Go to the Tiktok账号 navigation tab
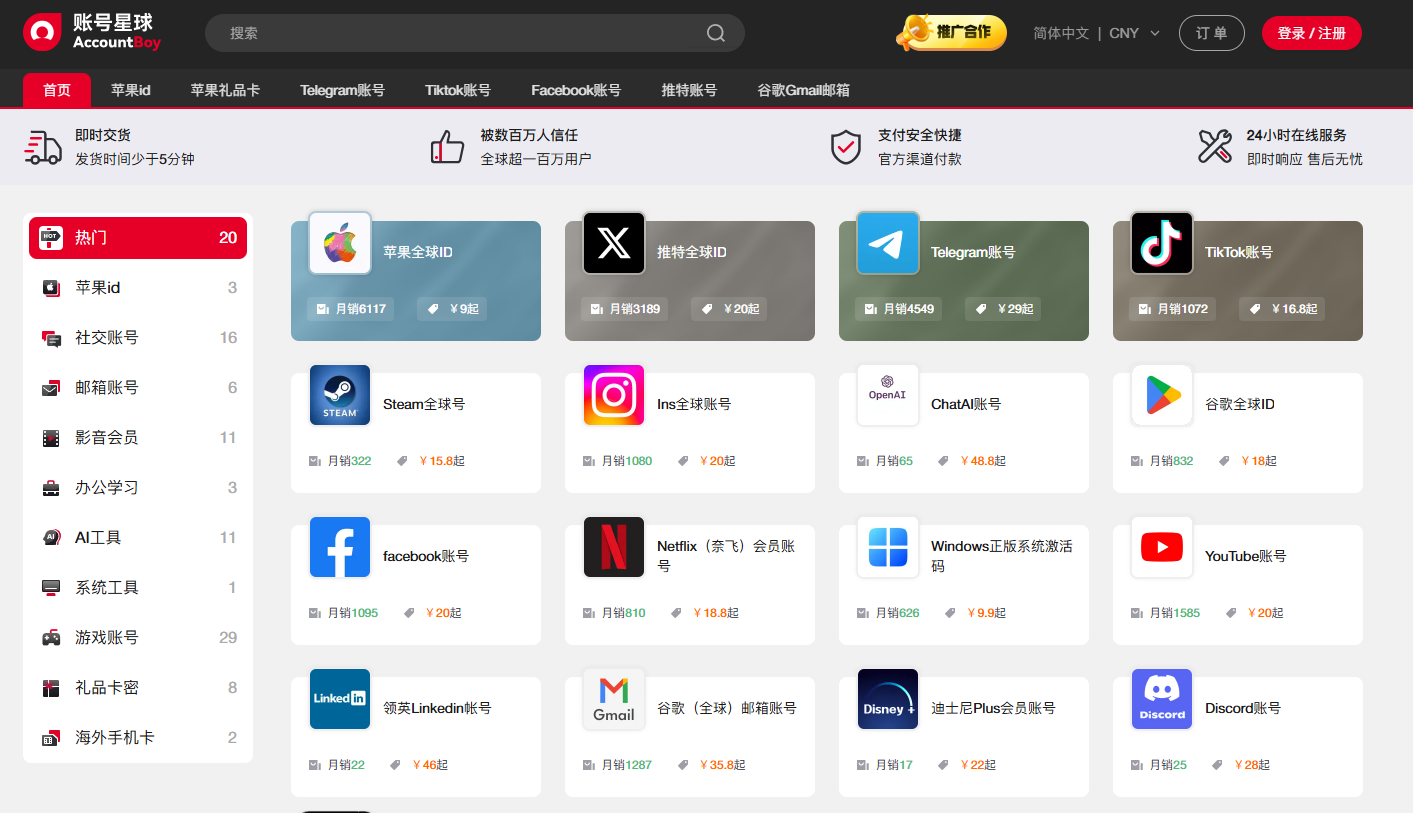1413x813 pixels. click(458, 90)
